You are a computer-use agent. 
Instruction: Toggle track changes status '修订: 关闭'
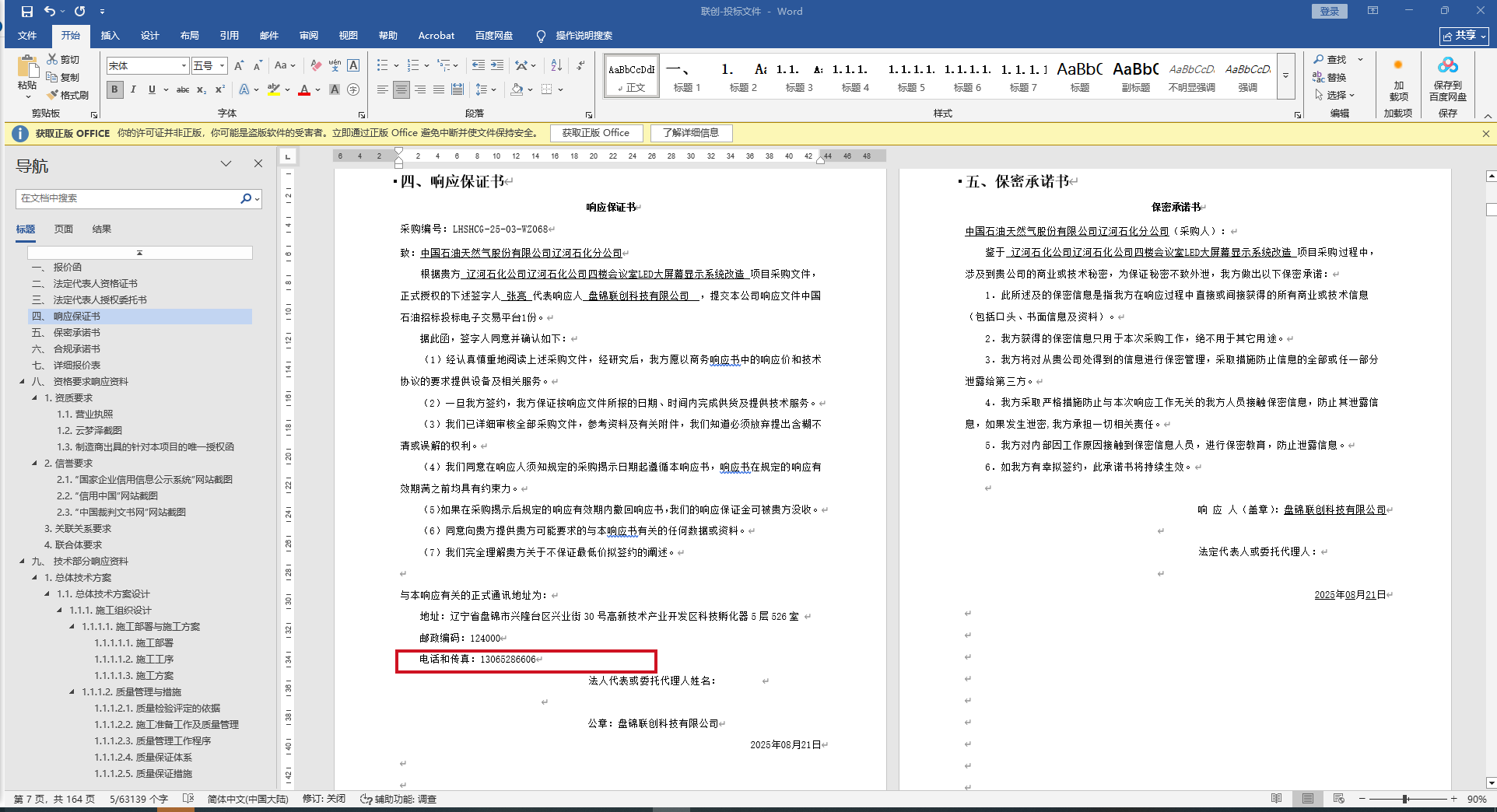point(324,799)
